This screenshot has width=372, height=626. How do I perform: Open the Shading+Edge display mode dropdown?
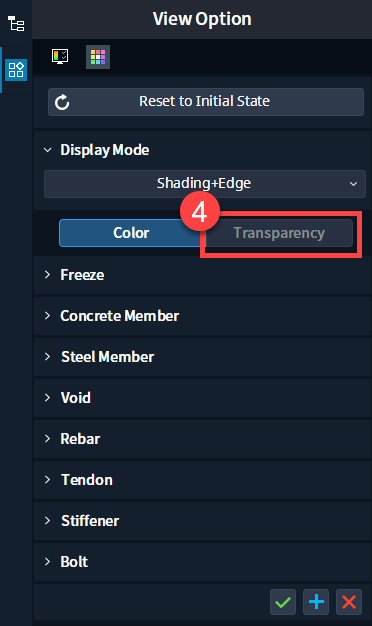(x=205, y=184)
